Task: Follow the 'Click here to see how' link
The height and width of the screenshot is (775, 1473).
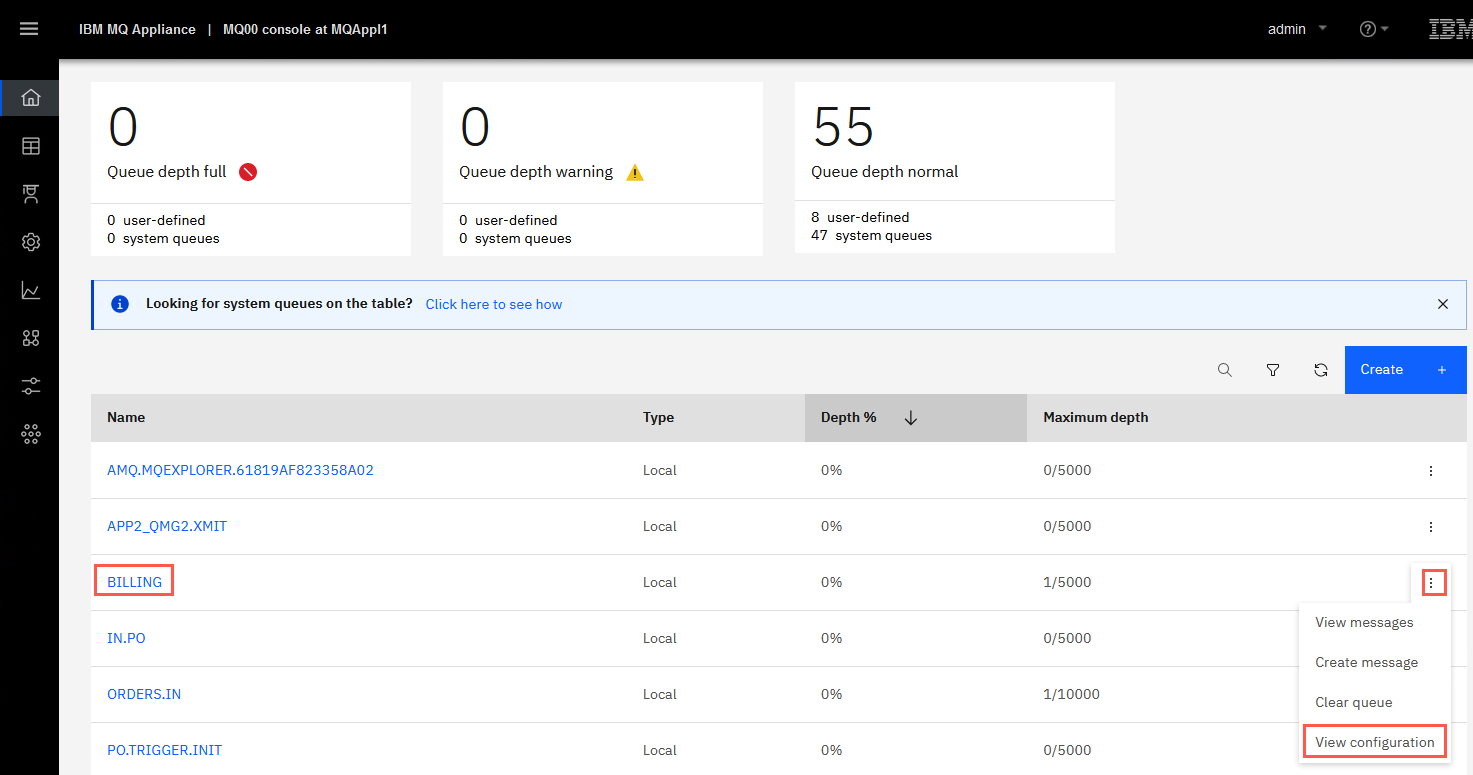Action: (x=494, y=304)
